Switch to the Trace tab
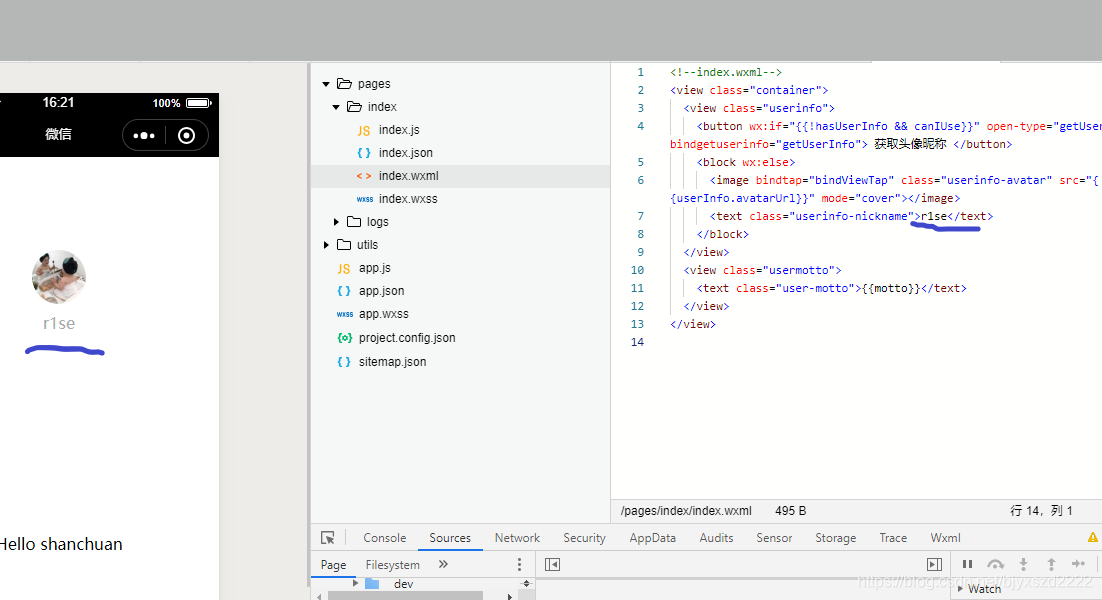This screenshot has height=600, width=1102. [893, 537]
